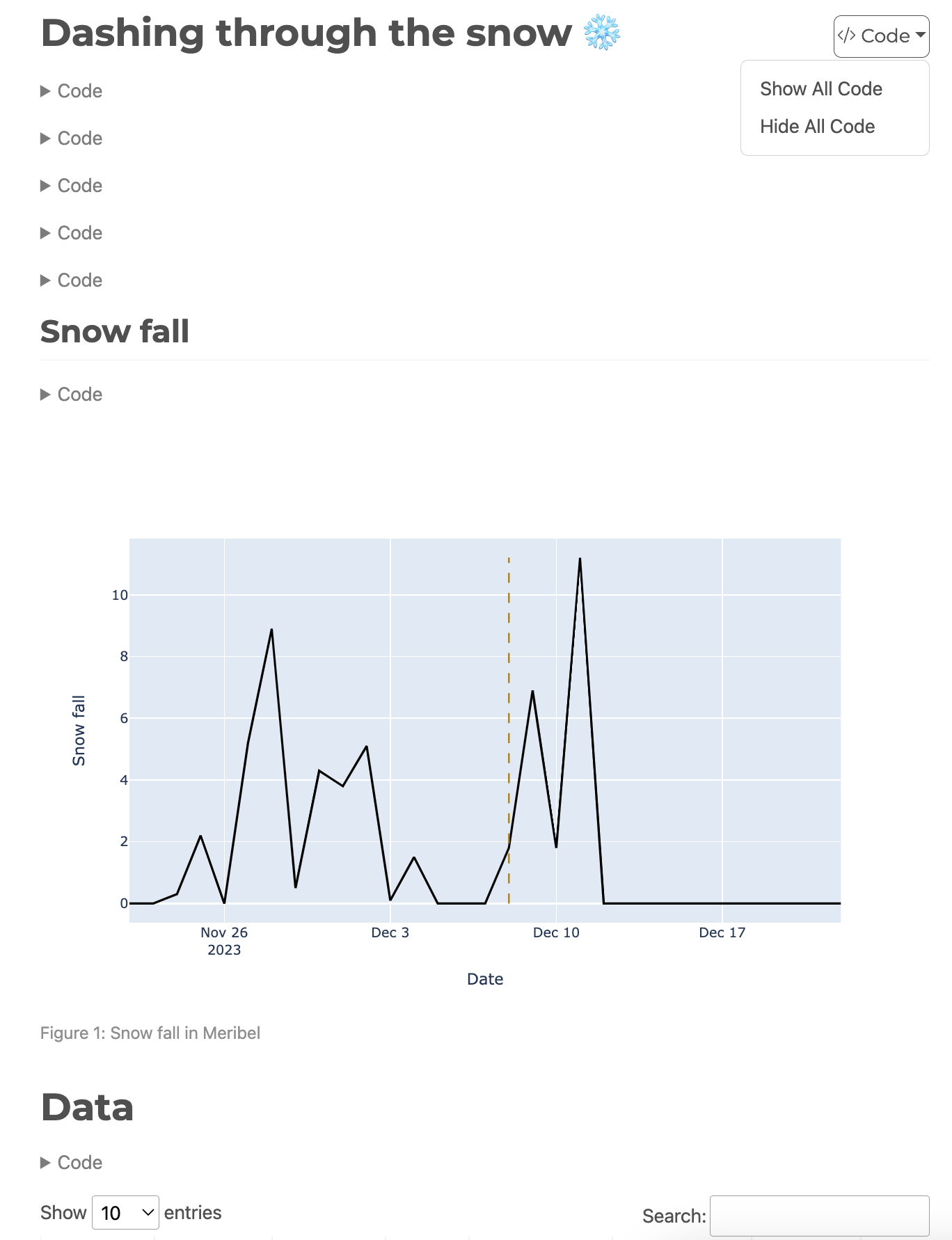Click the snowflake emoji in the title
This screenshot has width=952, height=1240.
click(601, 33)
